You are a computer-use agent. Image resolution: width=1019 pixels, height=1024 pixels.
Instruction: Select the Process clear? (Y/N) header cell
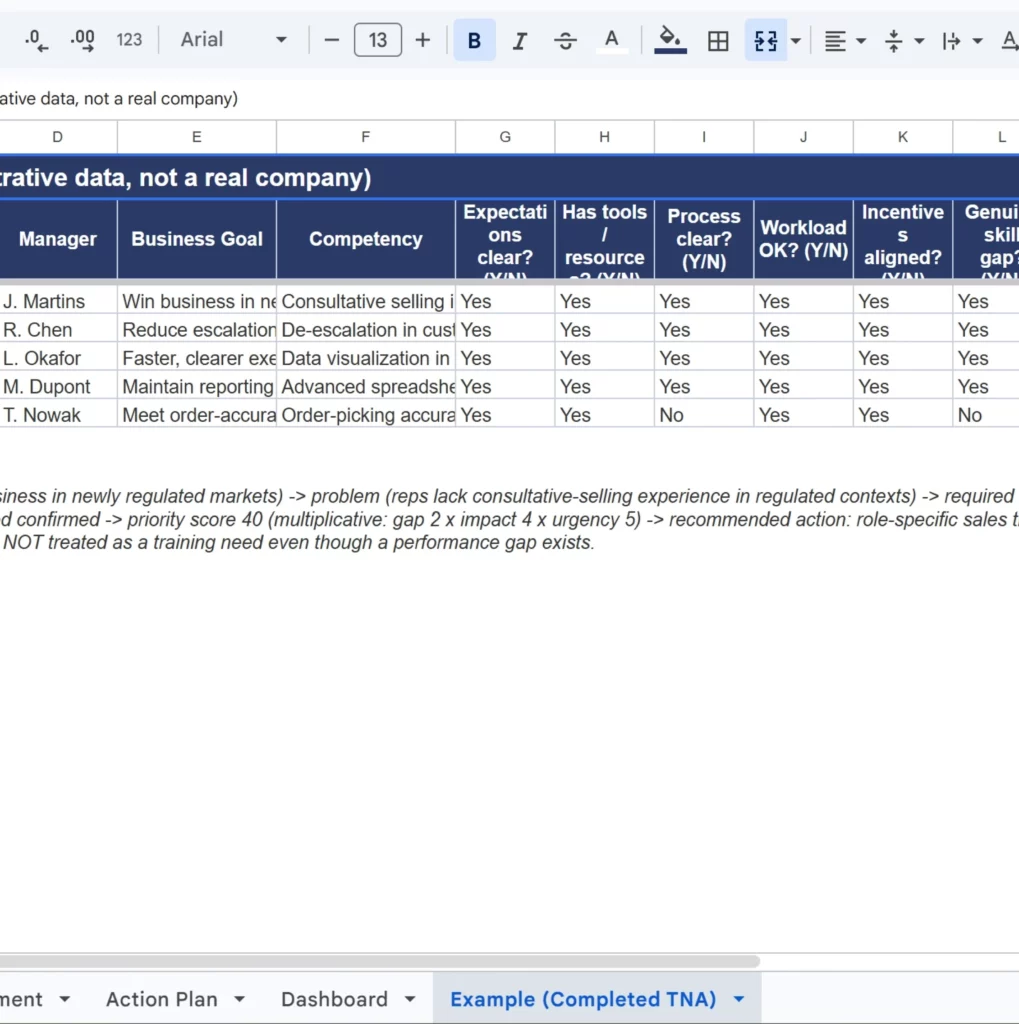(x=704, y=239)
